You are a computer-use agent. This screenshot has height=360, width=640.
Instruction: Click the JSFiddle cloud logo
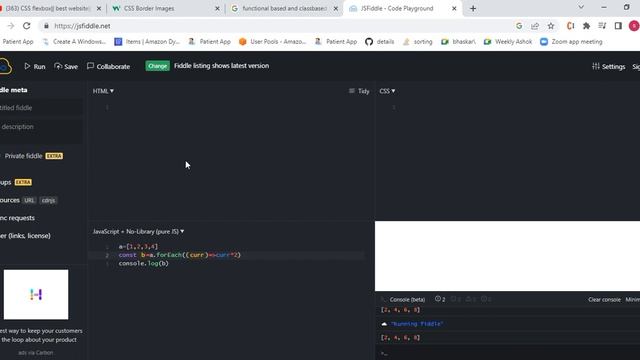pos(5,66)
